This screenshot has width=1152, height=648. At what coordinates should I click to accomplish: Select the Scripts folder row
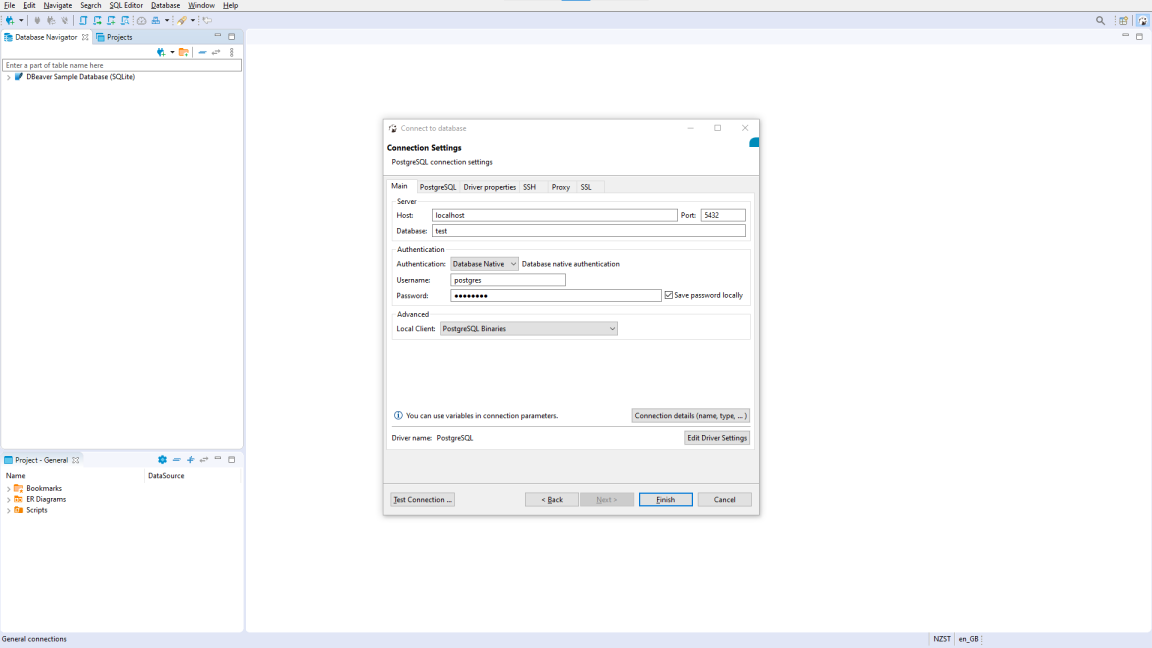[x=37, y=510]
